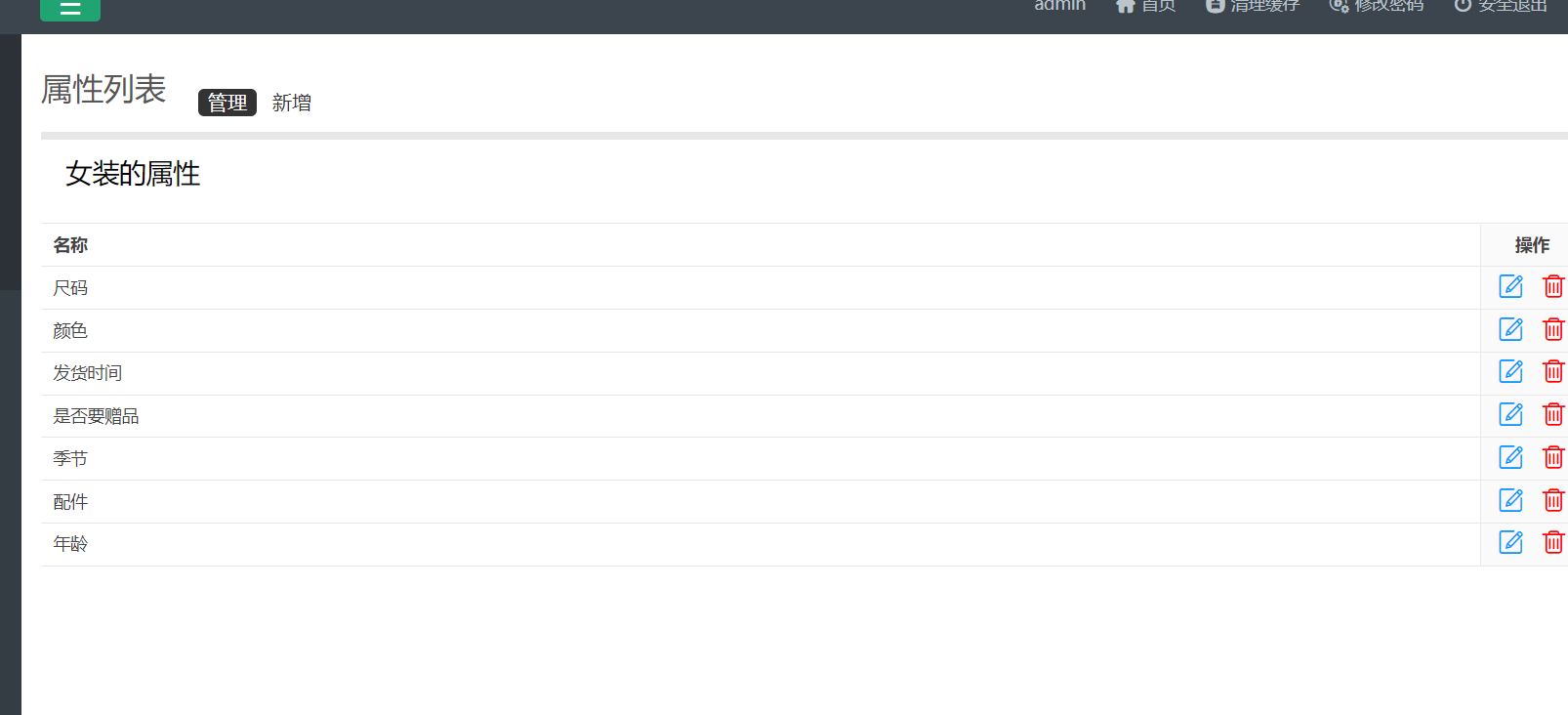Delete the 发货时间 attribute

(x=1552, y=371)
